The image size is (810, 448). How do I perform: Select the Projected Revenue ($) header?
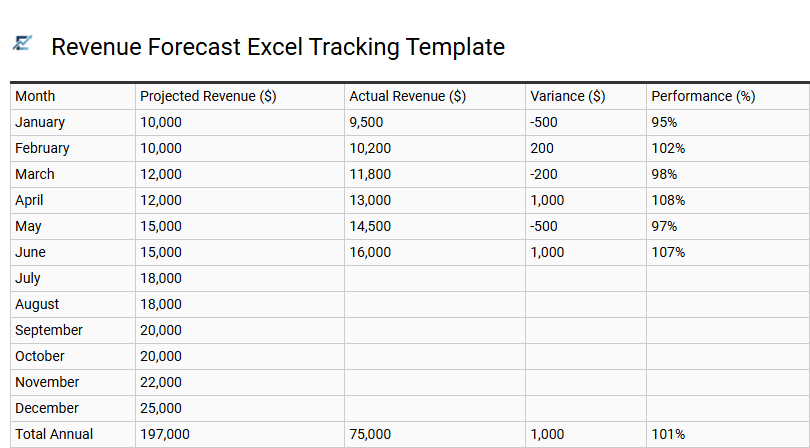point(208,96)
